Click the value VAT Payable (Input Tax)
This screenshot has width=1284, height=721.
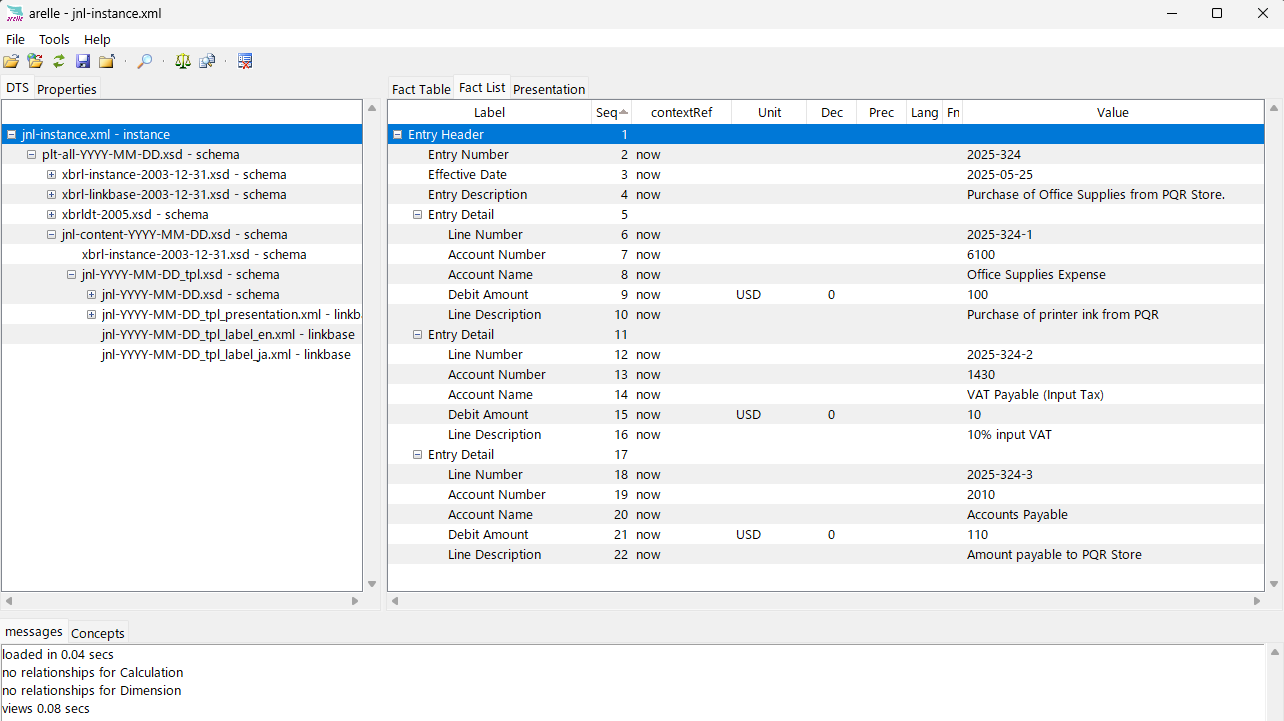tap(1035, 394)
